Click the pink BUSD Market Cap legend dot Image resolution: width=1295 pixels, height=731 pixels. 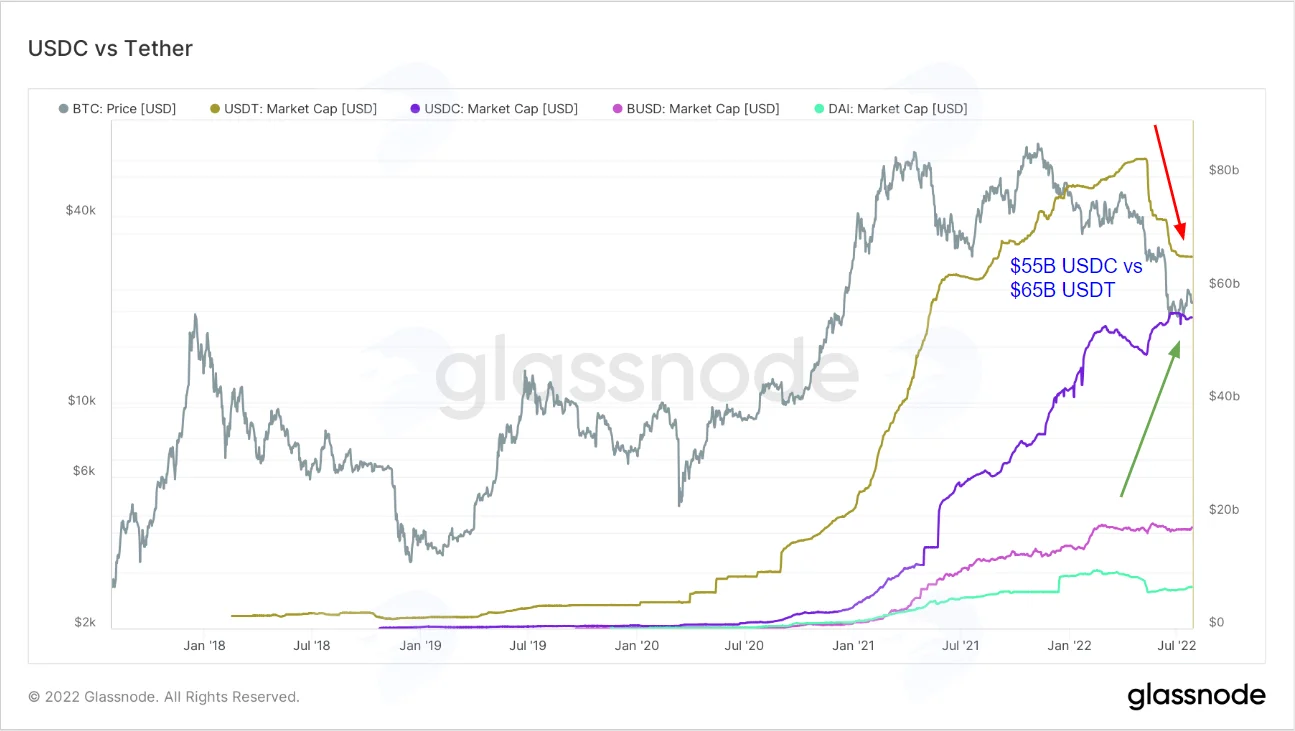click(616, 108)
